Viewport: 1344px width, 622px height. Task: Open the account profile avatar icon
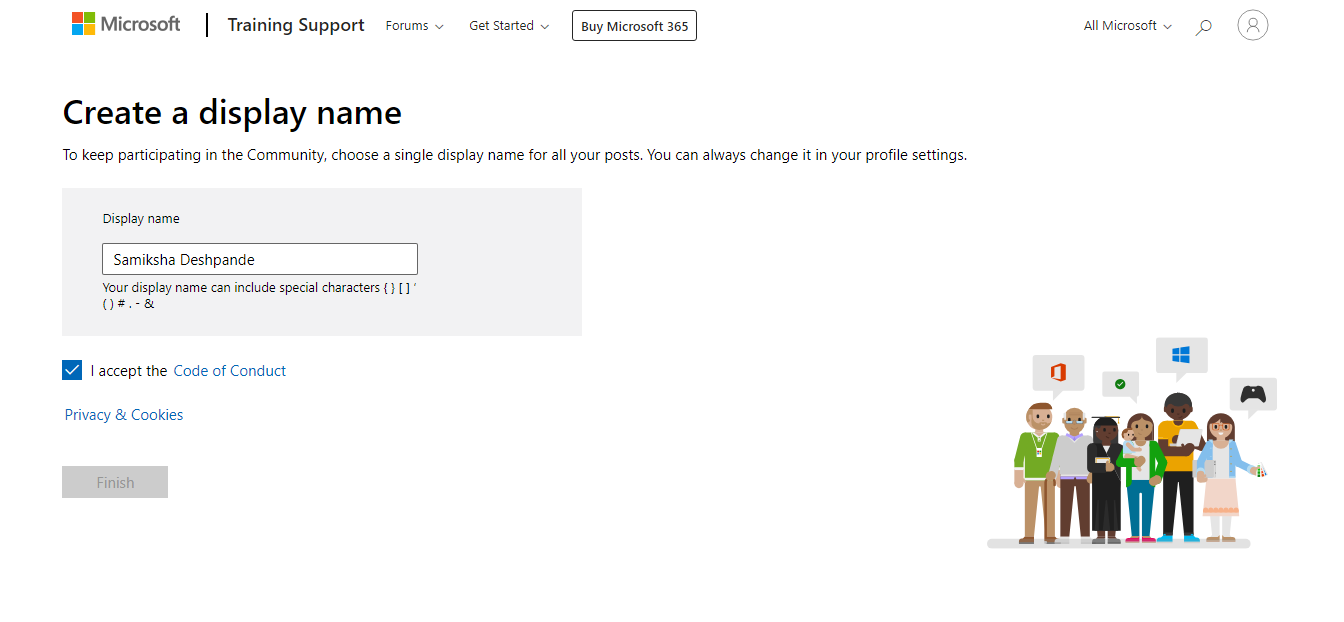coord(1252,25)
